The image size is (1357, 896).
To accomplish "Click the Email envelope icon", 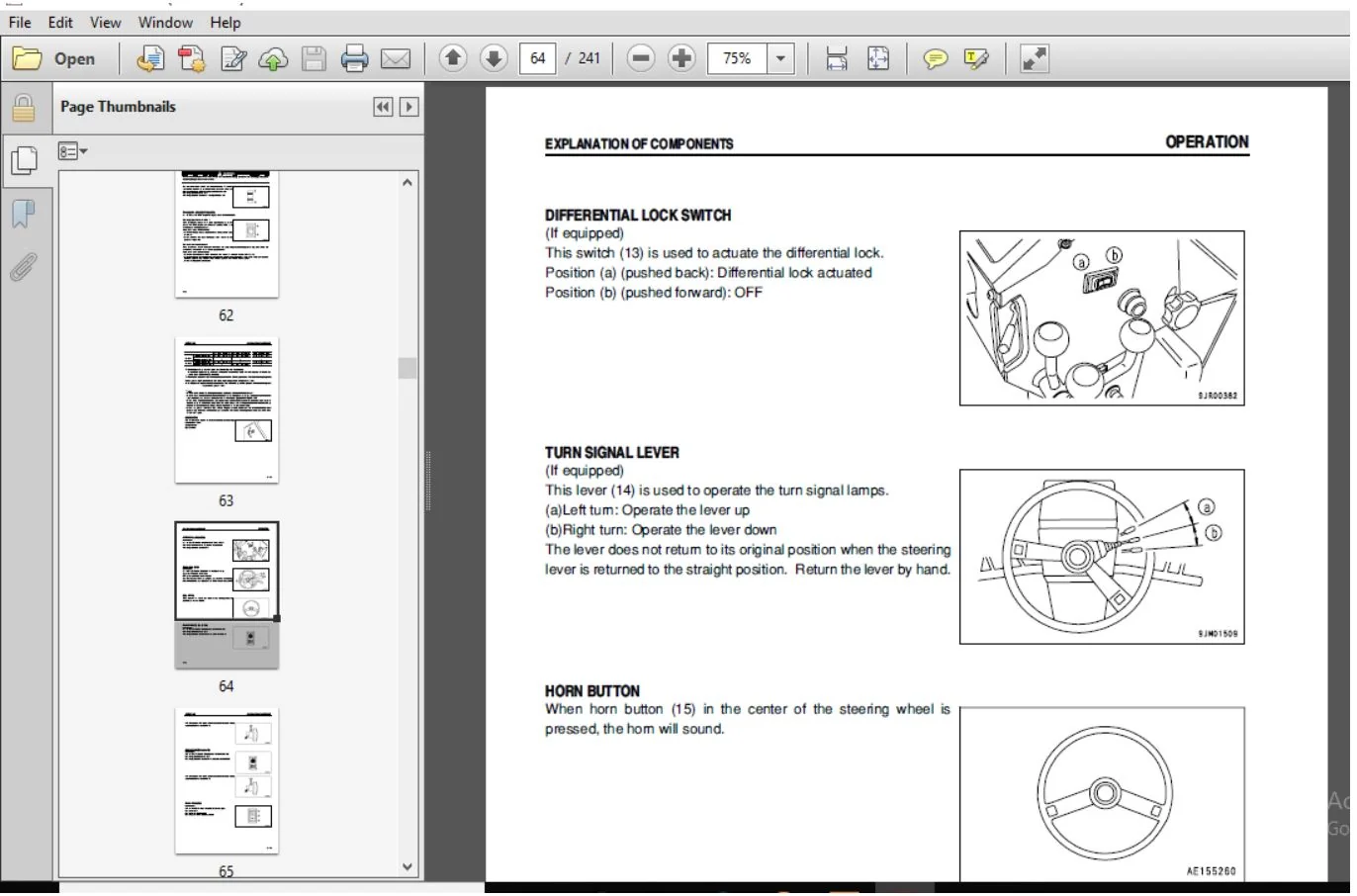I will point(396,59).
